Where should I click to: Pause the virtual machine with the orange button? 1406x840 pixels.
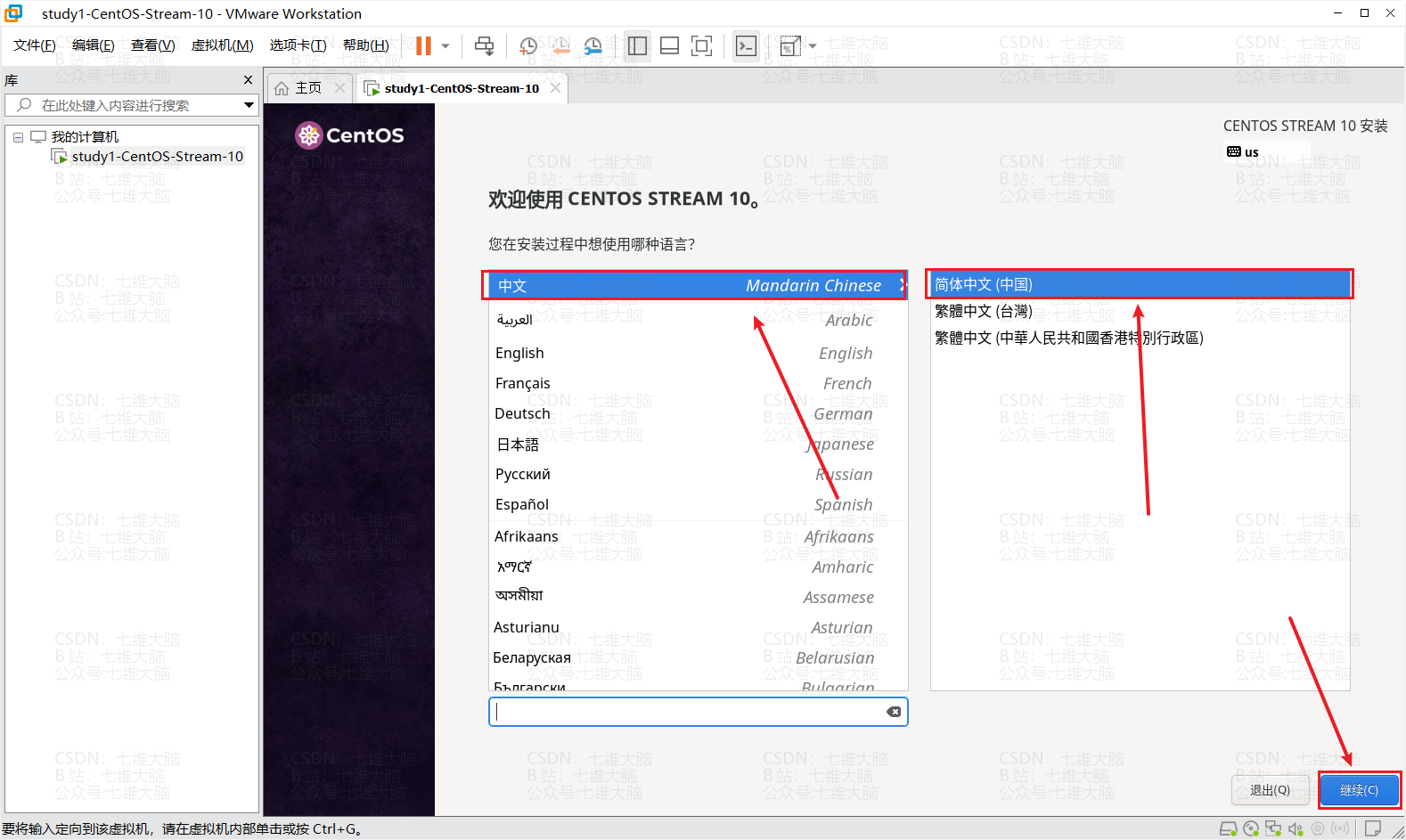[423, 45]
